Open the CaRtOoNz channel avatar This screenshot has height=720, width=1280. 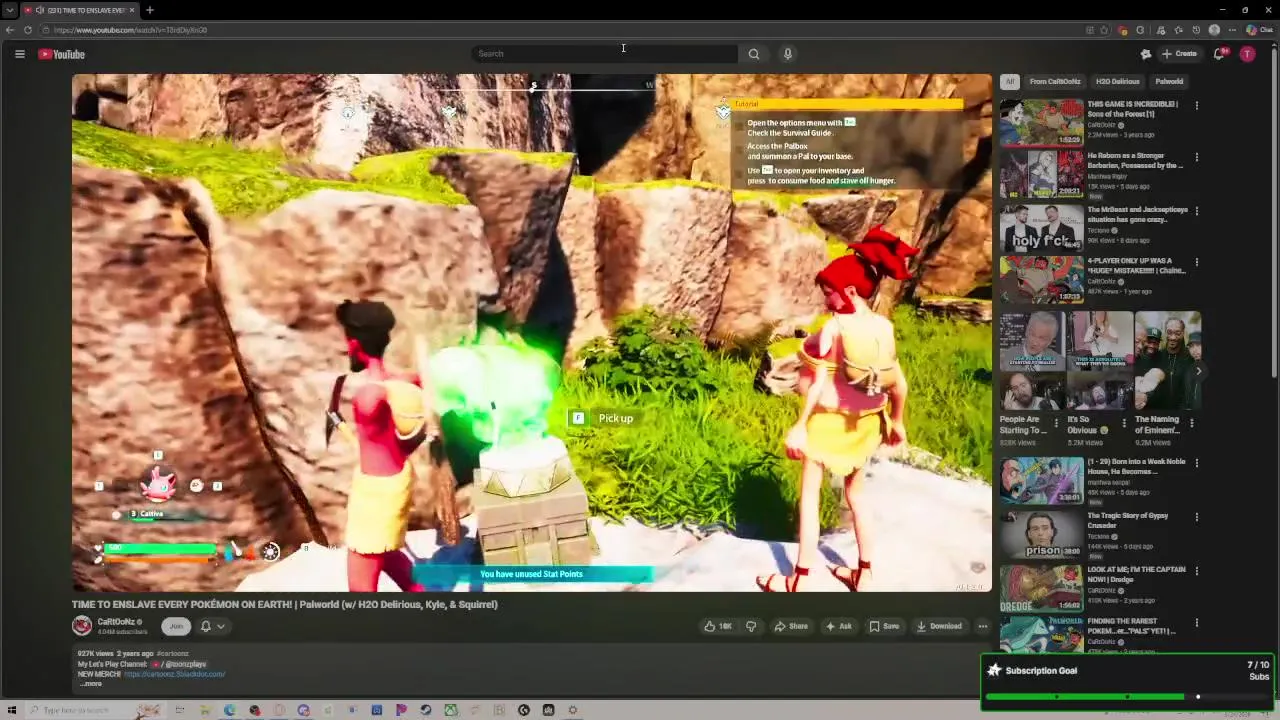tap(82, 626)
